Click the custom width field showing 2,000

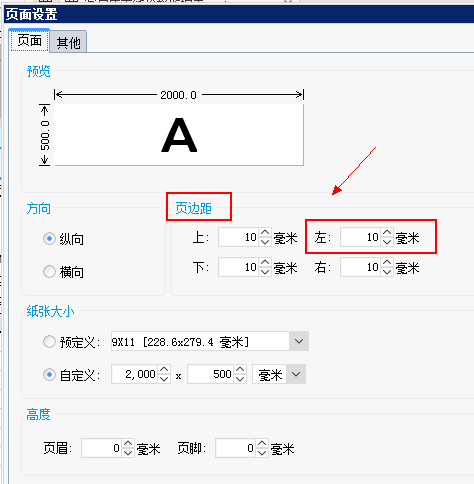pos(135,374)
